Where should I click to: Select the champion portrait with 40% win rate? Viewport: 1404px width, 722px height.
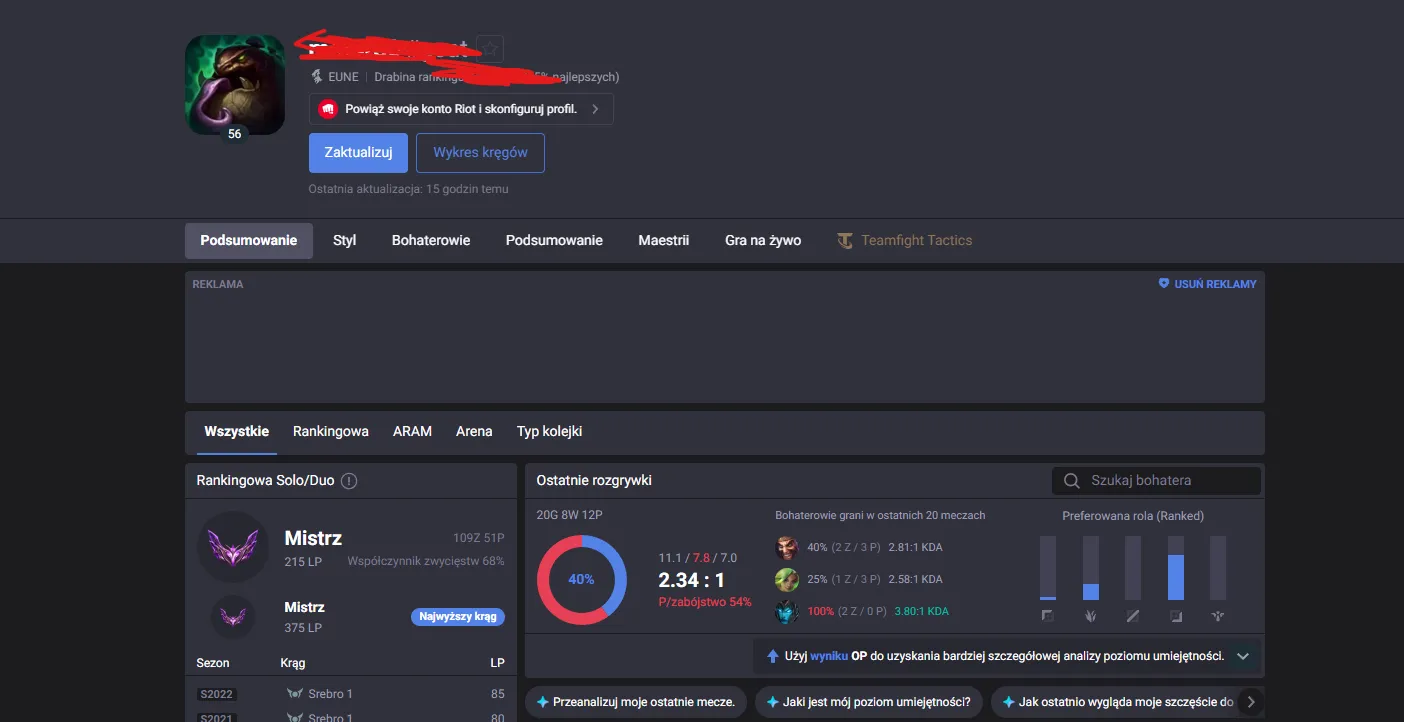pyautogui.click(x=787, y=548)
